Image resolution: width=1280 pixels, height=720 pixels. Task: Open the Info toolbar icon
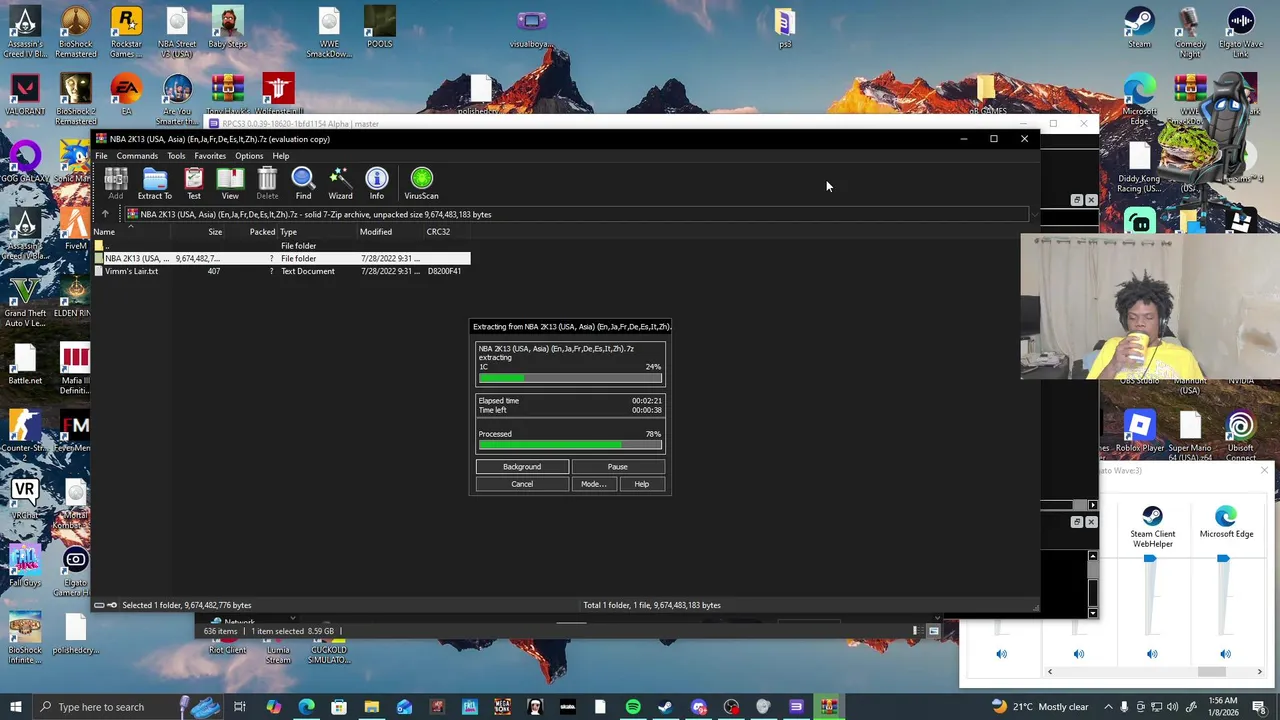(x=377, y=184)
